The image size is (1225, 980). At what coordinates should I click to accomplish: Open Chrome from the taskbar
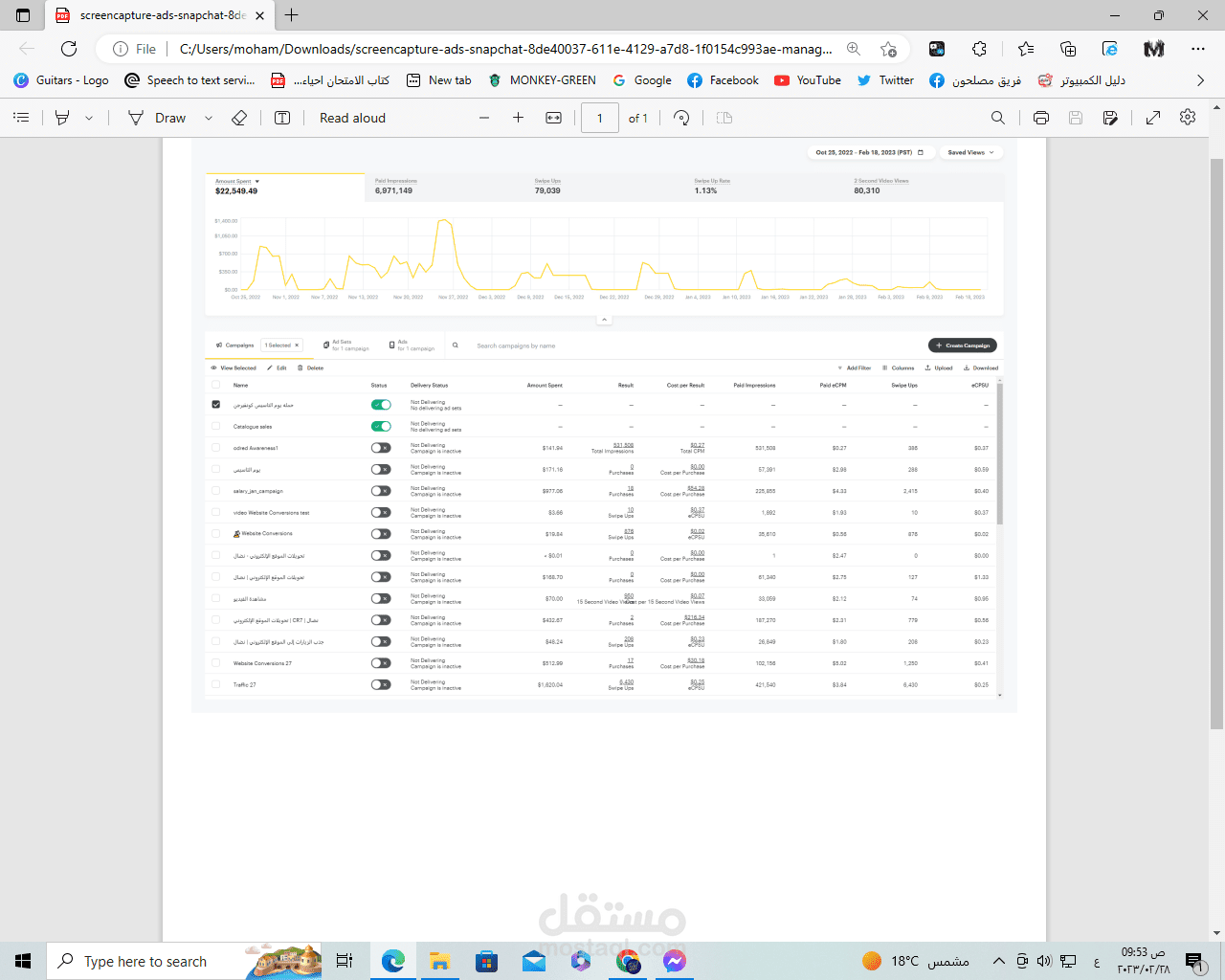coord(628,961)
